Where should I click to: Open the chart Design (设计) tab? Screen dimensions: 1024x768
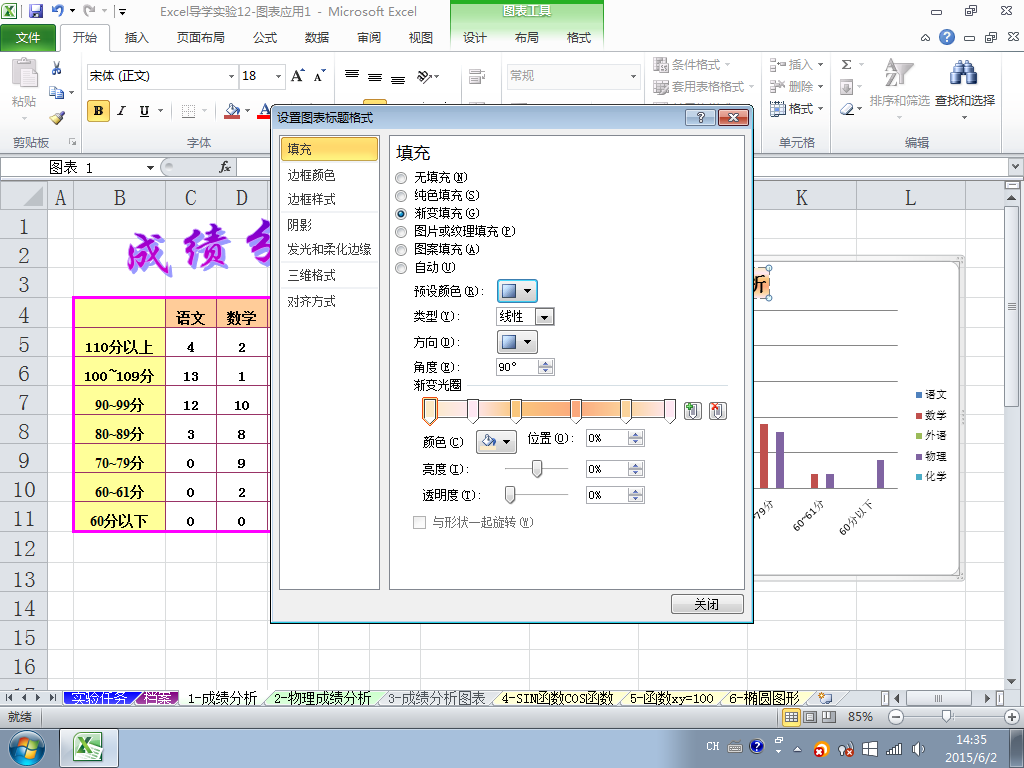(475, 38)
